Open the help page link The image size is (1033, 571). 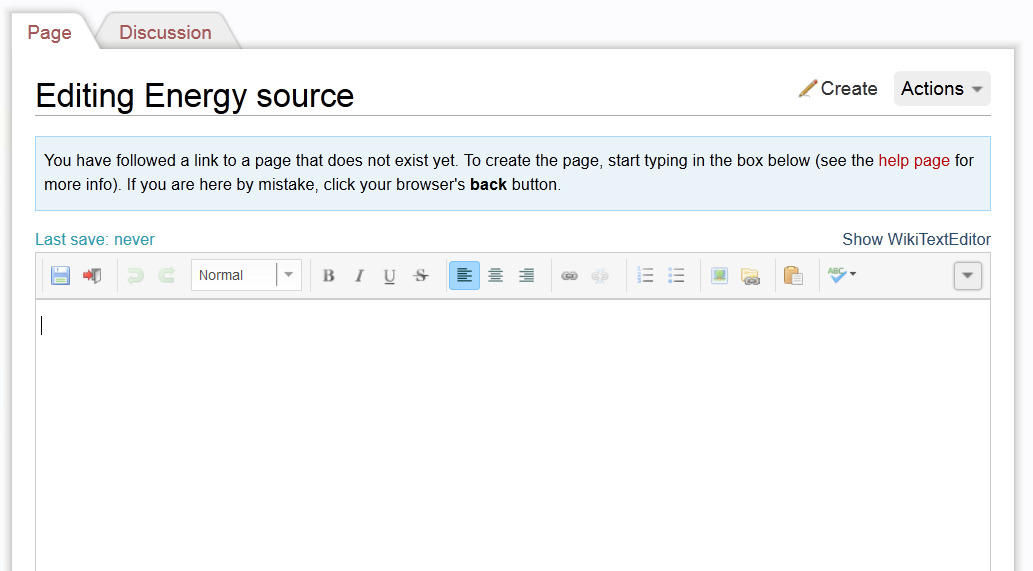point(914,160)
